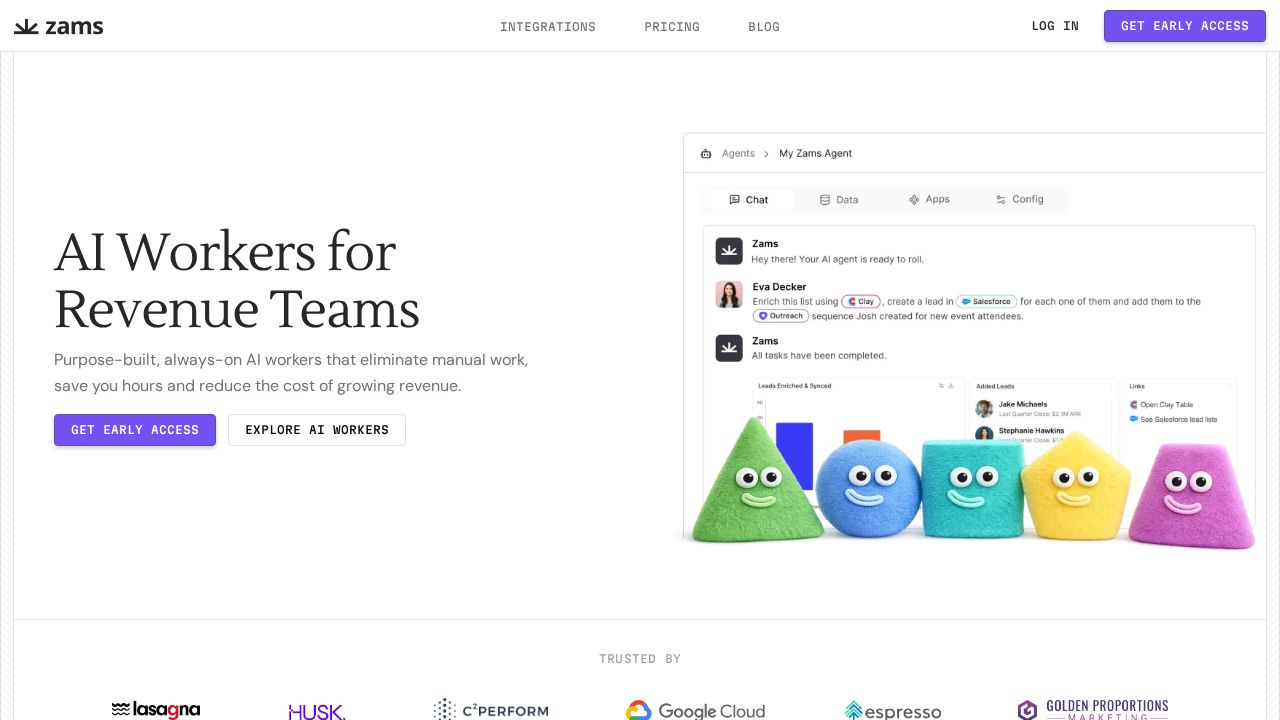The width and height of the screenshot is (1280, 720).
Task: Click the header Get Early Access button
Action: pos(1185,26)
